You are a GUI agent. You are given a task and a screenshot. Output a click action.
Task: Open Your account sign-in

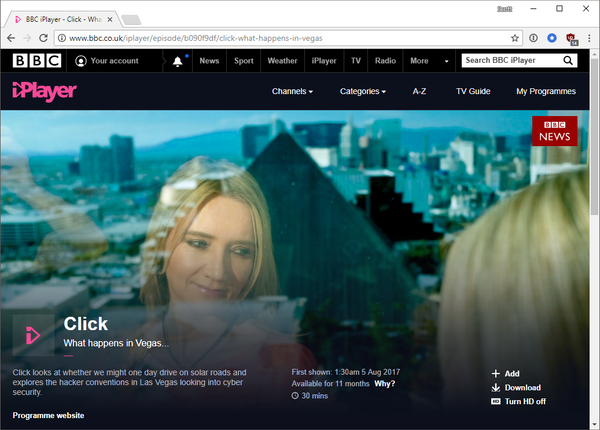coord(107,61)
